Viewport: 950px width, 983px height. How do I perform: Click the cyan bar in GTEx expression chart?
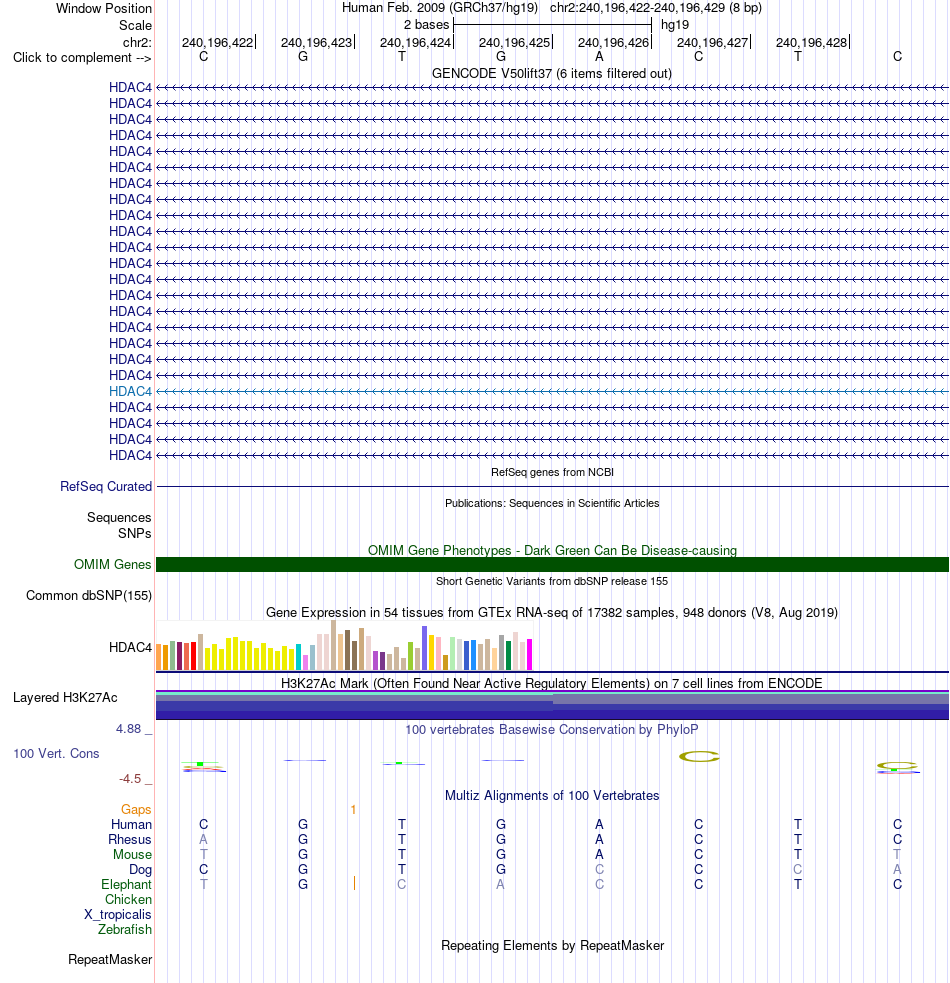pos(298,657)
